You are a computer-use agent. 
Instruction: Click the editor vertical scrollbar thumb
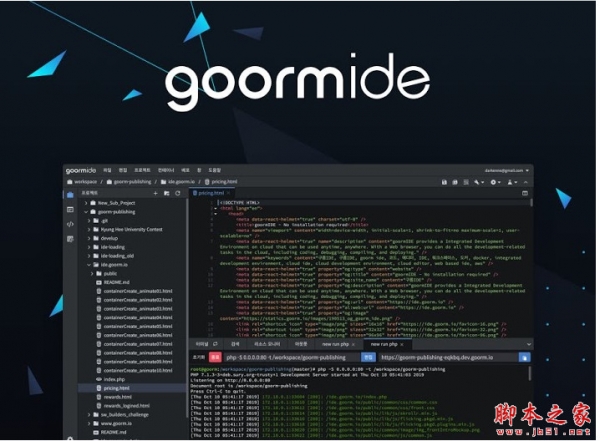531,203
